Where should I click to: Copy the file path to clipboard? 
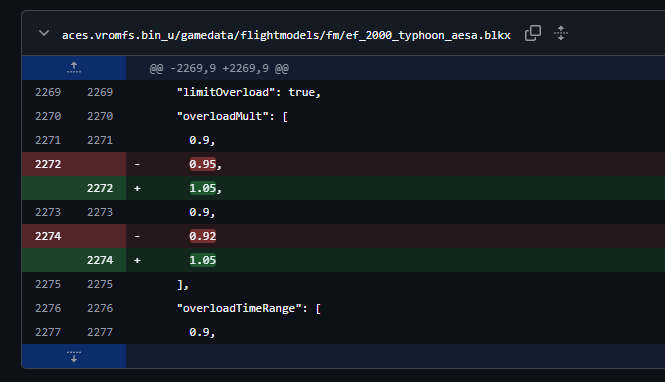click(533, 33)
